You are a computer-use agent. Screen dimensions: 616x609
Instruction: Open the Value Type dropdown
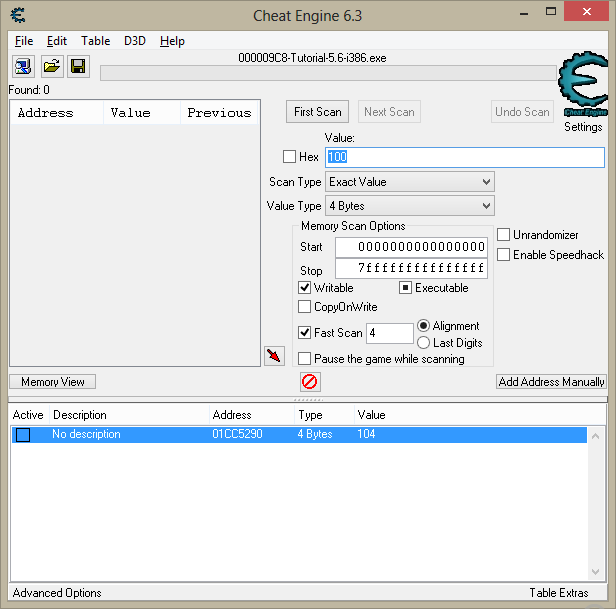410,206
